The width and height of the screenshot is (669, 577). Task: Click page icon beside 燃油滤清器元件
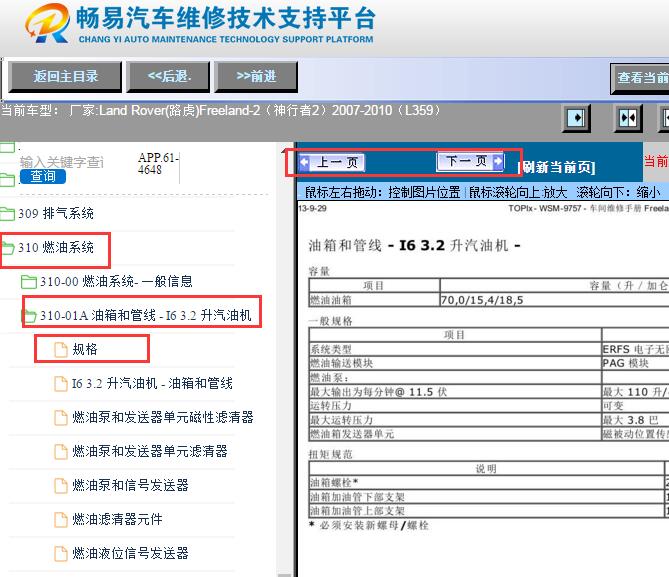coord(61,520)
